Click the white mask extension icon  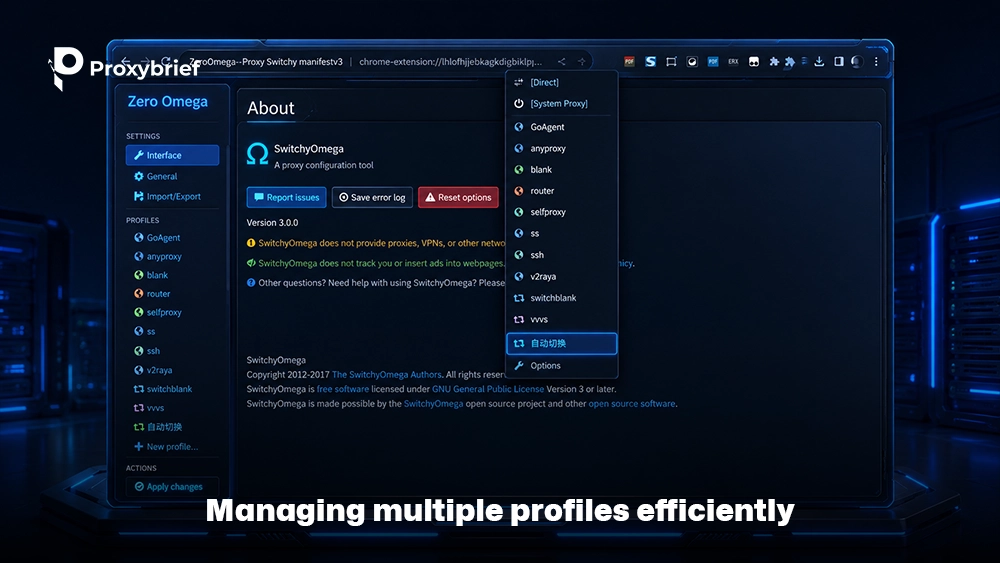tap(754, 62)
